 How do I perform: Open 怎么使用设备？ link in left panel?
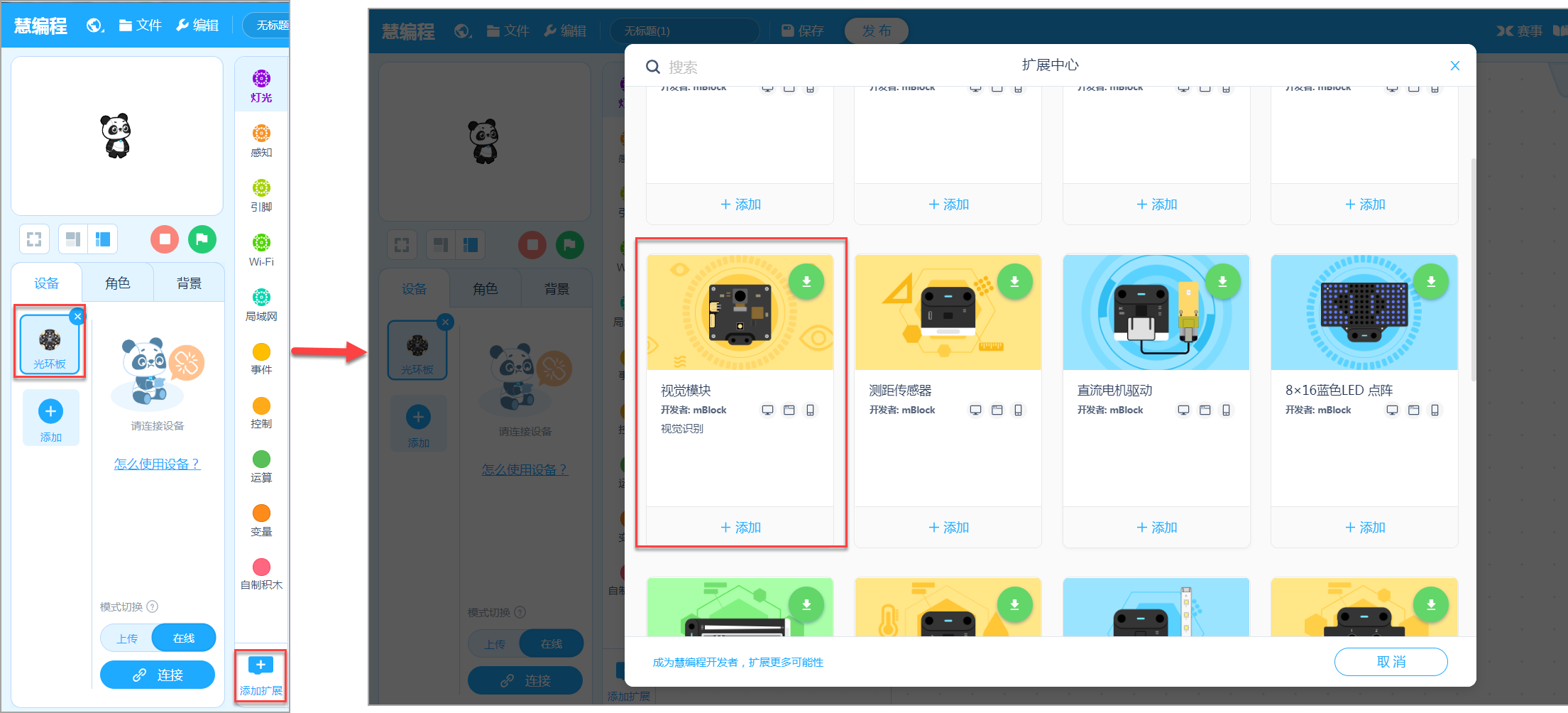[x=158, y=464]
